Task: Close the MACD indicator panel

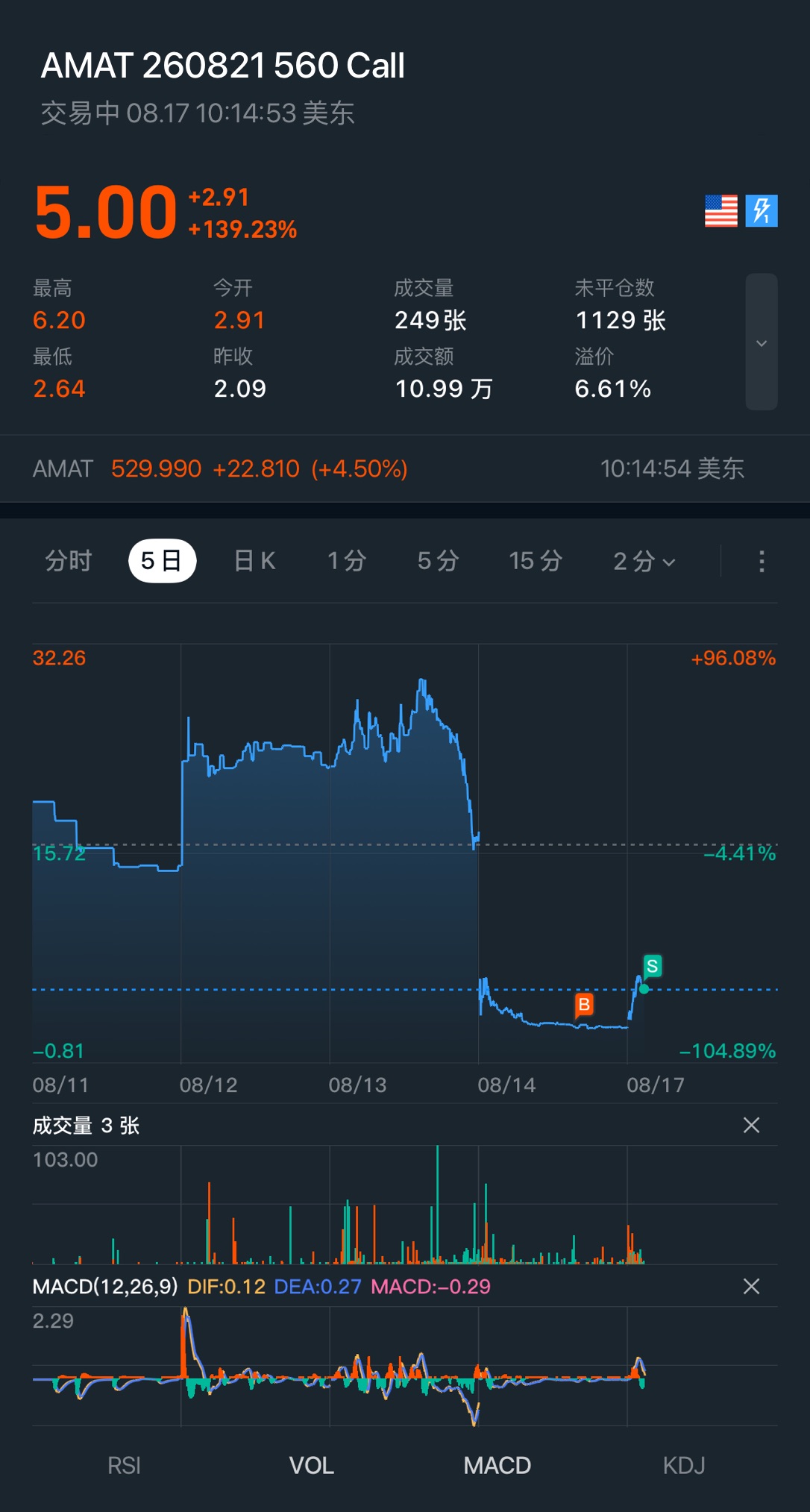Action: click(x=752, y=1286)
